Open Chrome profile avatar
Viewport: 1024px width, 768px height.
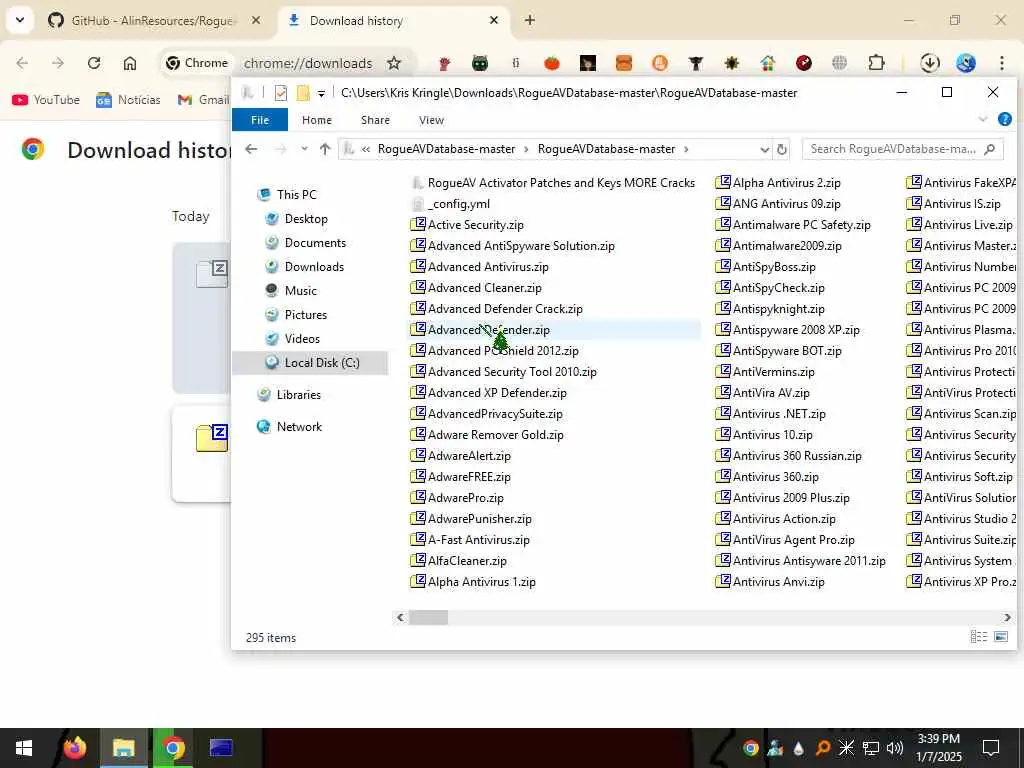[966, 63]
